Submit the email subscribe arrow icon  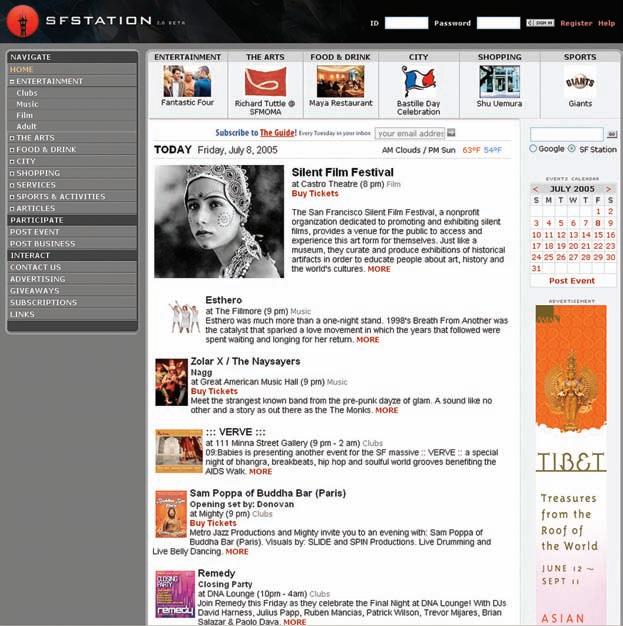[451, 133]
